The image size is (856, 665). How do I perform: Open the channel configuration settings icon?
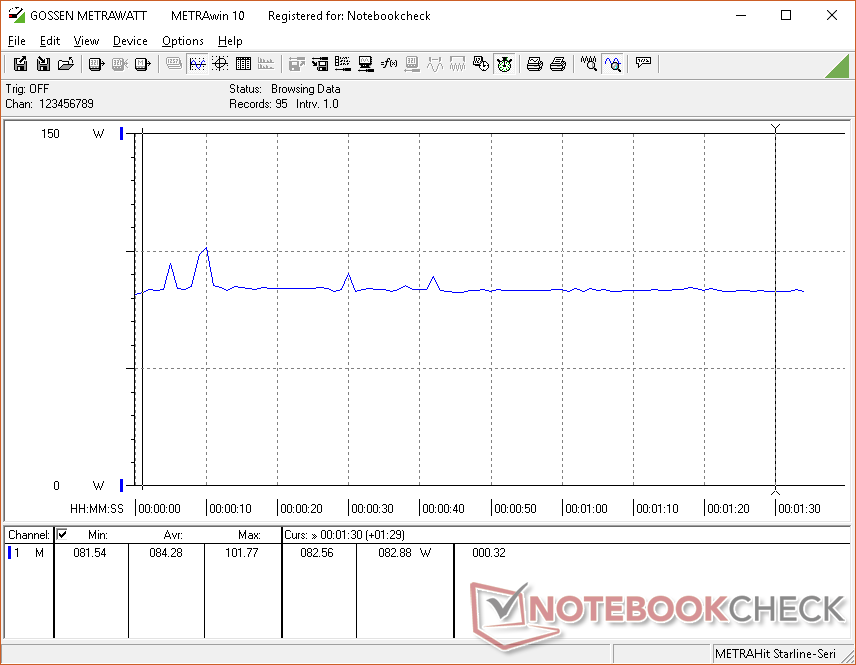click(342, 64)
